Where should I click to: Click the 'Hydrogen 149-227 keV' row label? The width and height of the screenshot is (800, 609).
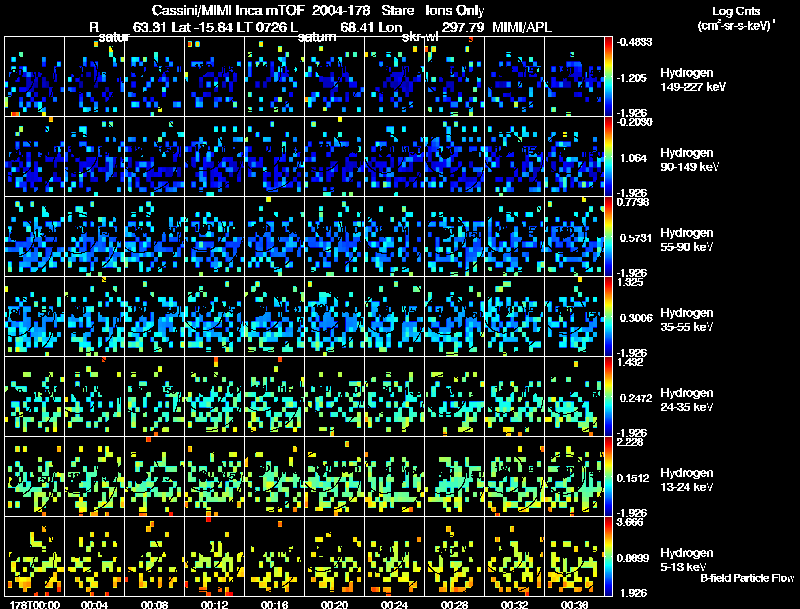(x=693, y=80)
